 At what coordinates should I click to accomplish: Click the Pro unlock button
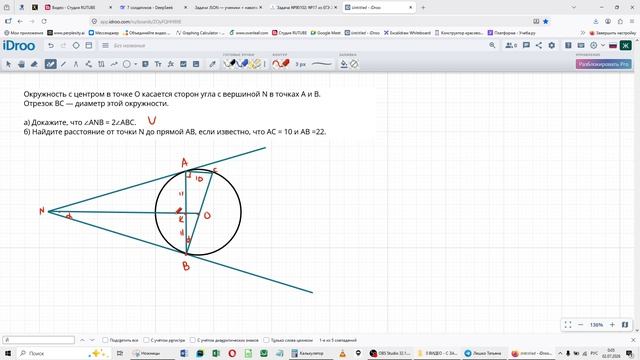[604, 64]
